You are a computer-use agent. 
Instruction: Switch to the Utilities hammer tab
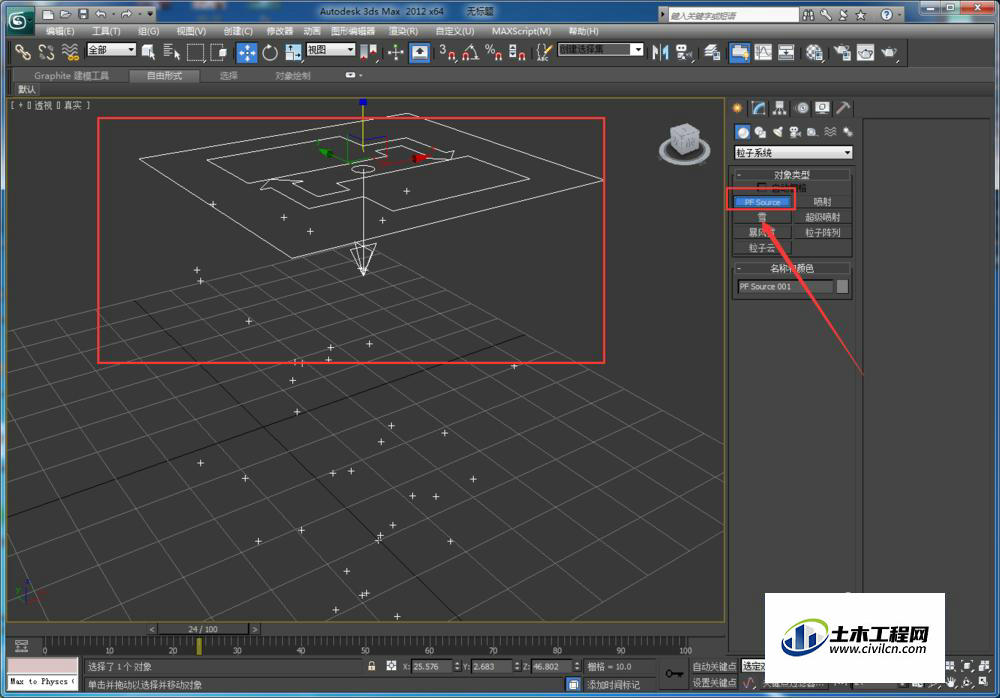point(843,108)
